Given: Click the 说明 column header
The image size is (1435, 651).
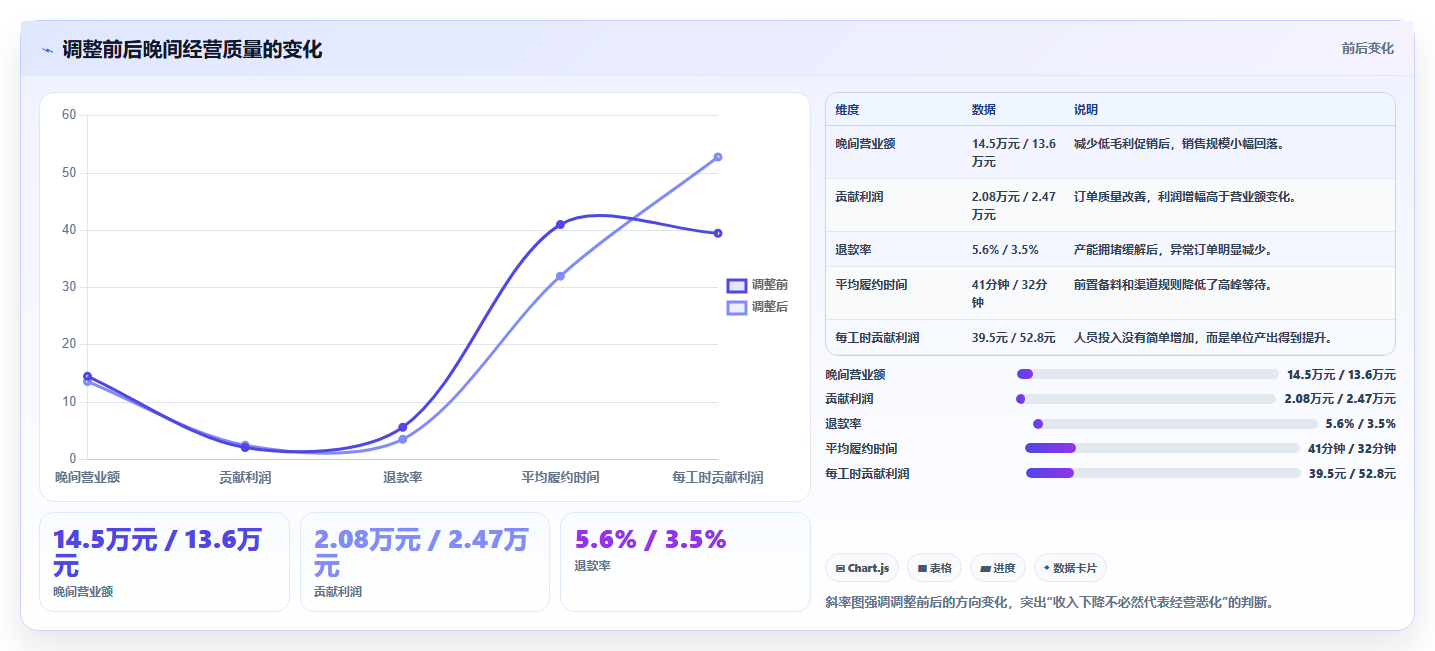Looking at the screenshot, I should [x=1086, y=110].
